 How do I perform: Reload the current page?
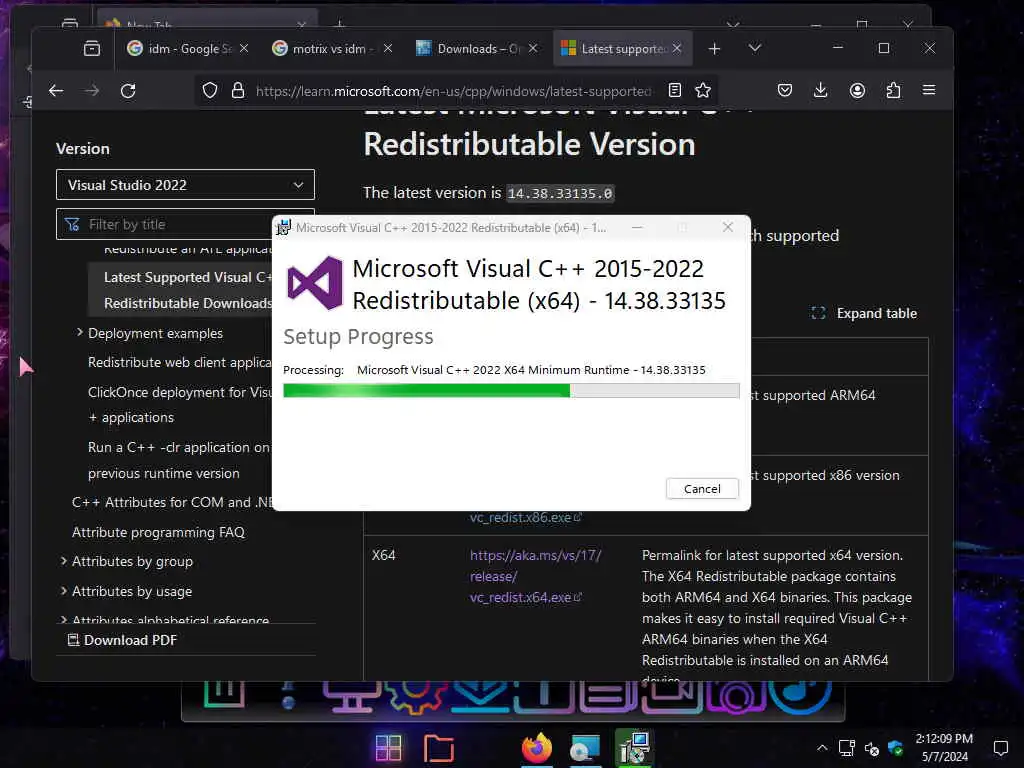[128, 91]
